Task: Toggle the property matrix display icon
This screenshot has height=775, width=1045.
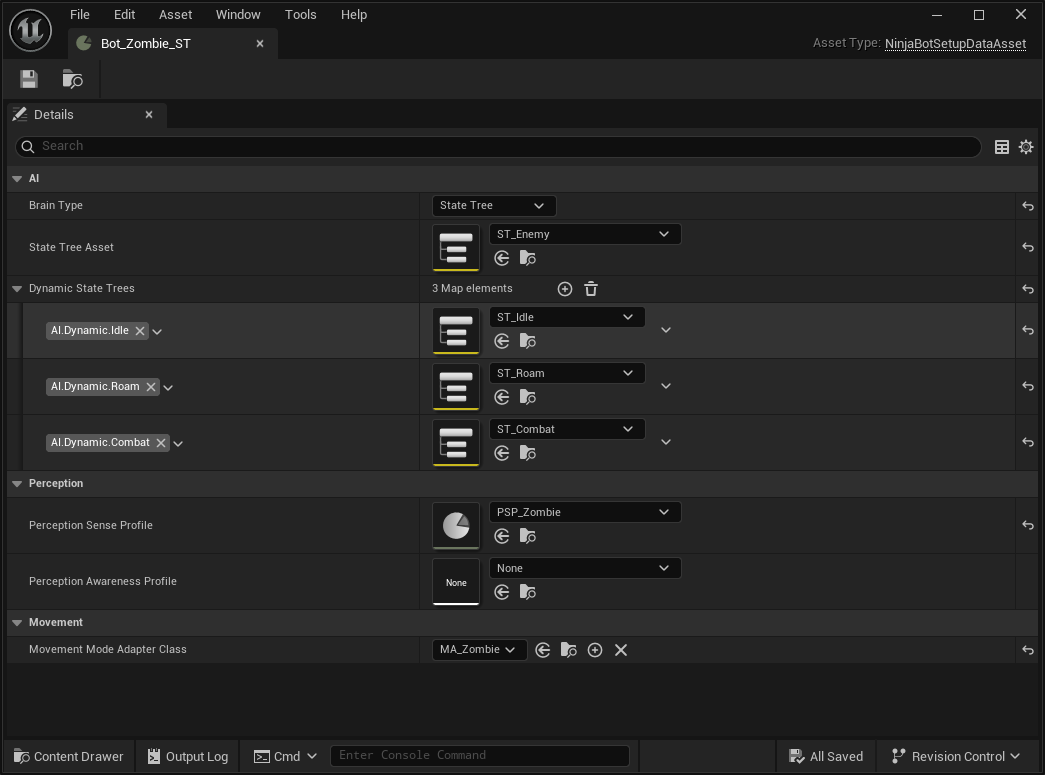Action: (x=1001, y=146)
